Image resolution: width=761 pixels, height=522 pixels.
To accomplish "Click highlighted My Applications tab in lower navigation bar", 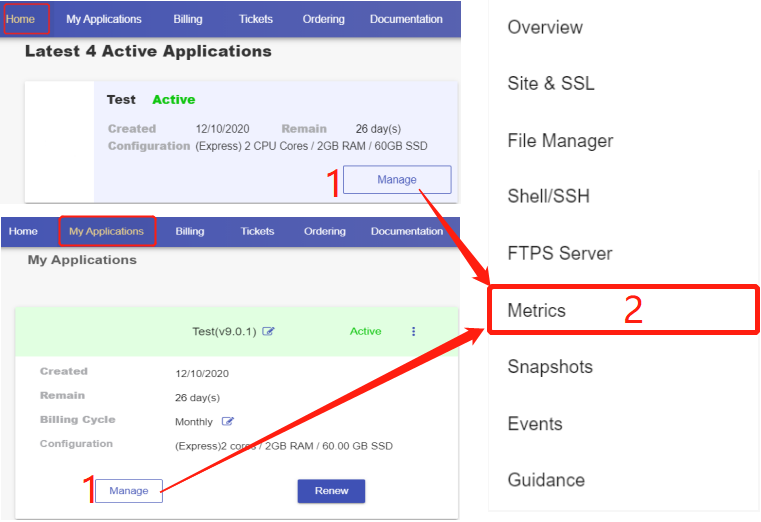I will [106, 231].
